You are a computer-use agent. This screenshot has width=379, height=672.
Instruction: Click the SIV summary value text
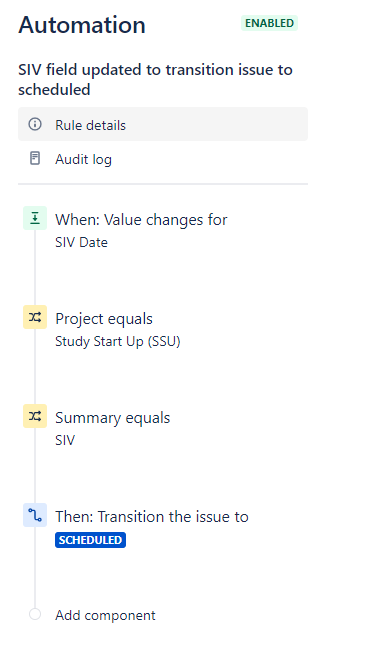tap(65, 440)
